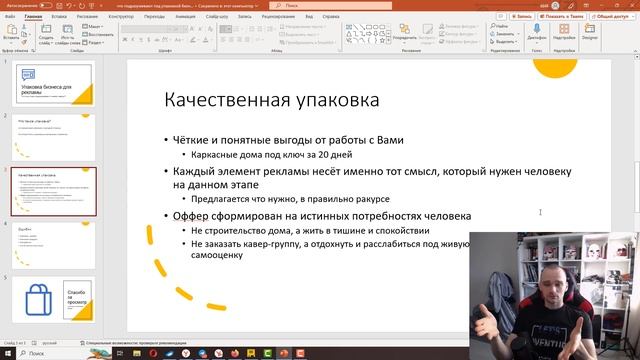Screen dimensions: 640x360
Task: Collapse the ribbon with the chevron arrow
Action: click(635, 51)
